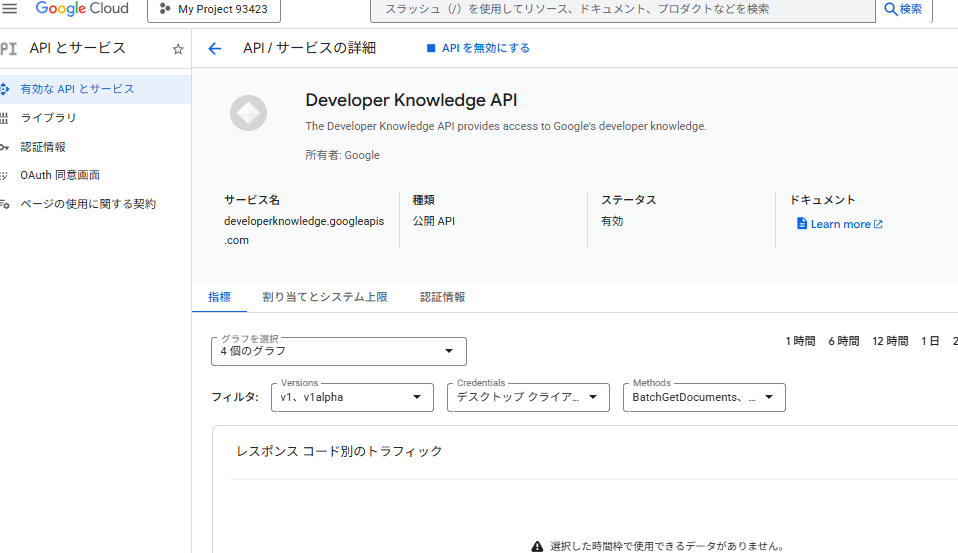This screenshot has width=958, height=553.
Task: Click the ページの使用に関する契約 settings icon
Action: (x=4, y=204)
